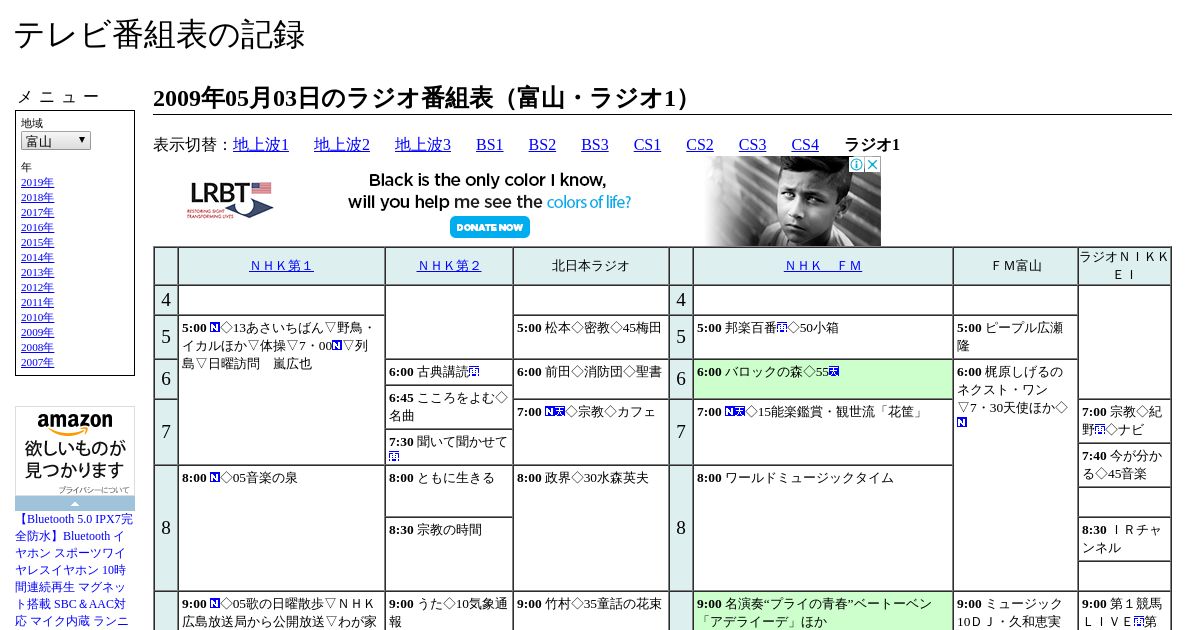Select the 8:30 ＩＲチャンネル listing

point(1124,539)
